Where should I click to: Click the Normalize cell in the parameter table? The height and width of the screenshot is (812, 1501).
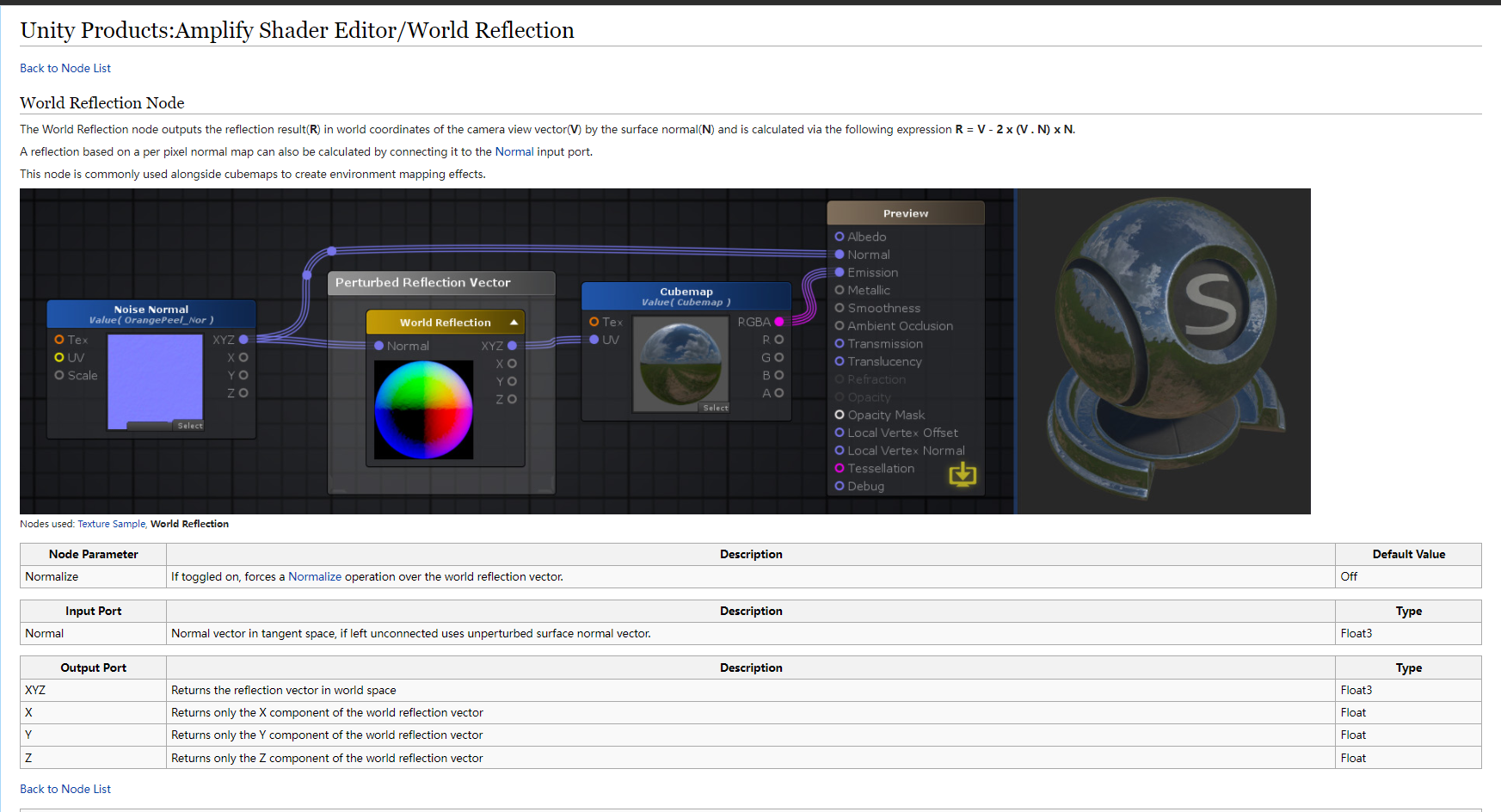click(x=93, y=576)
